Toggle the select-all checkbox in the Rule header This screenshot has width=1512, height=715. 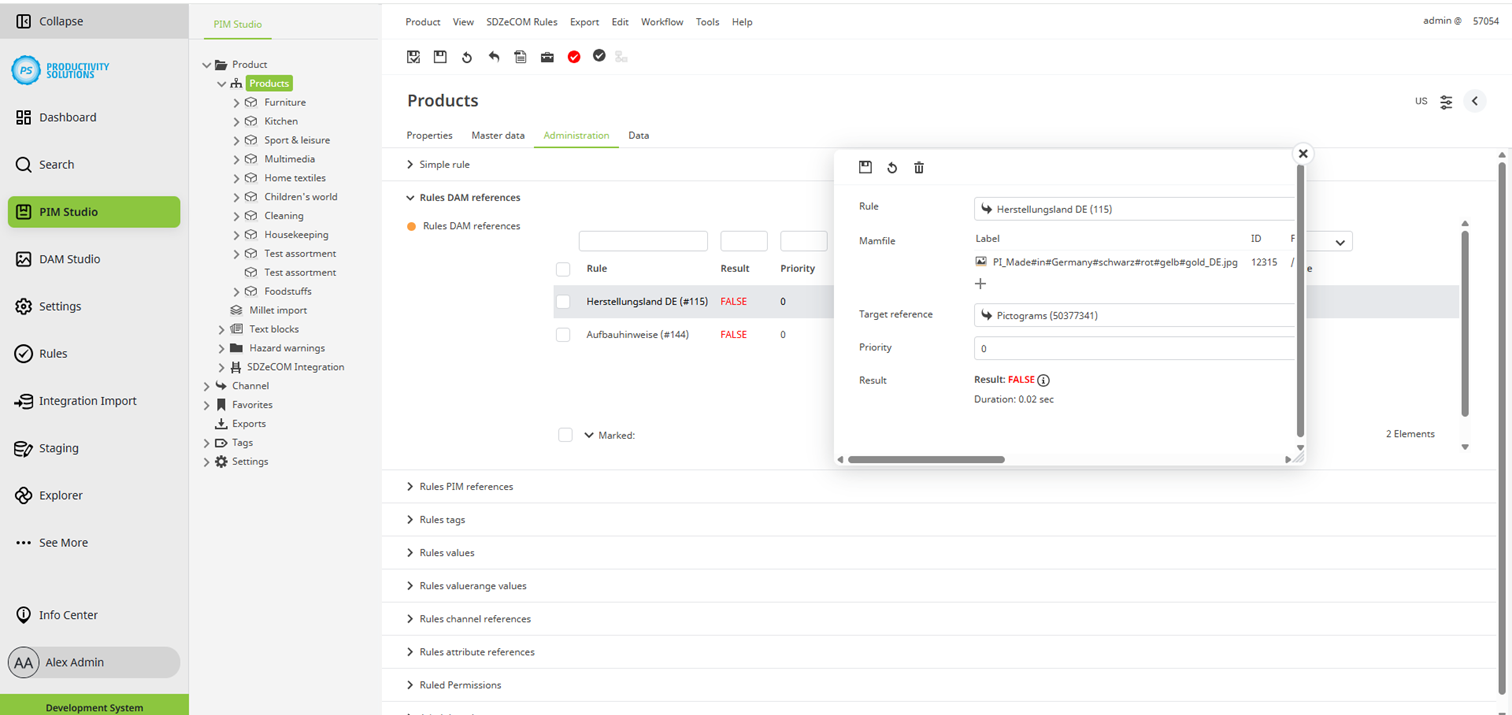(563, 269)
